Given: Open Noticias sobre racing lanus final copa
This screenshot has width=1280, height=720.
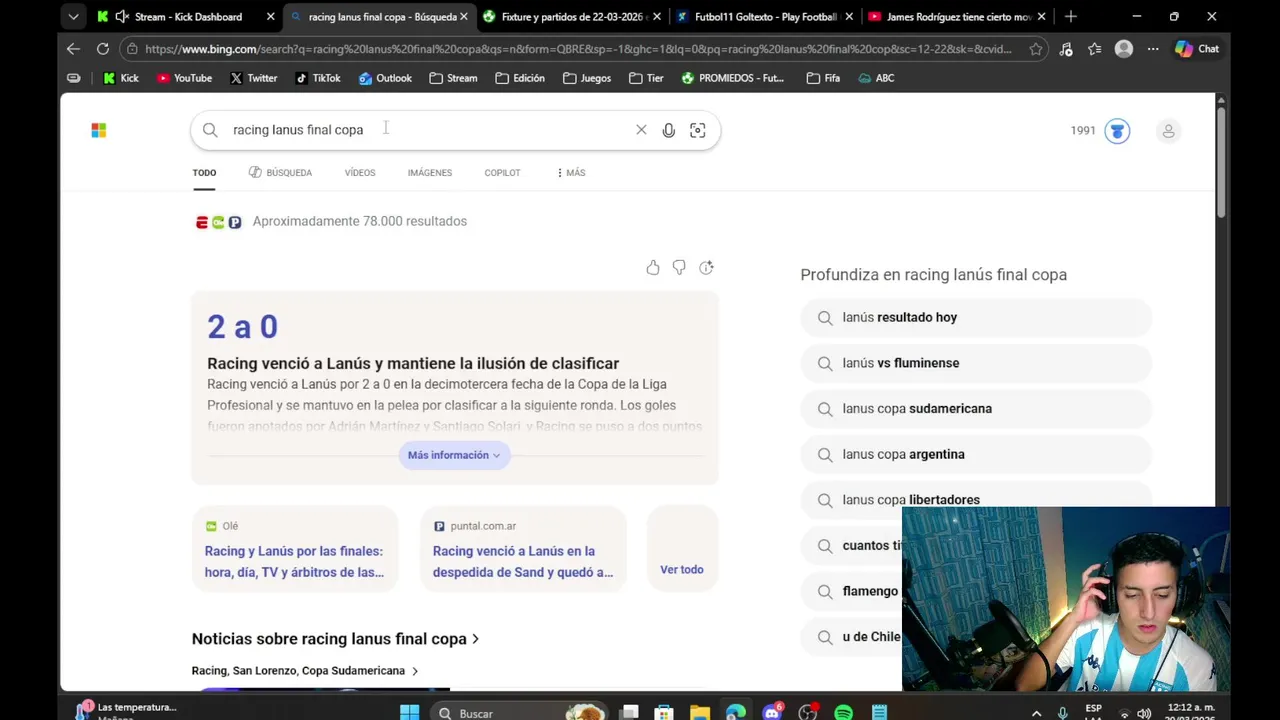Looking at the screenshot, I should 335,639.
